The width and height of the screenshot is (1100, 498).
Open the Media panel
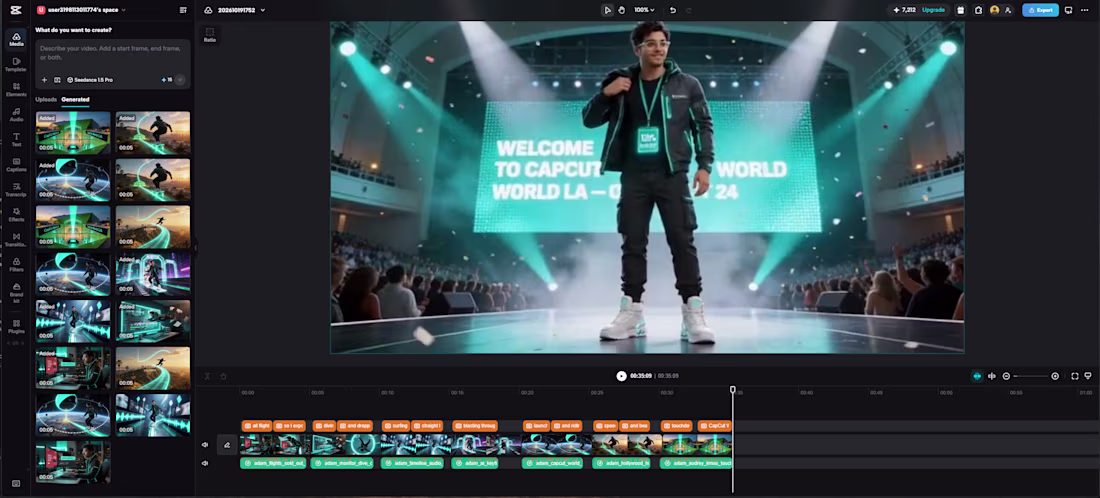pos(16,39)
